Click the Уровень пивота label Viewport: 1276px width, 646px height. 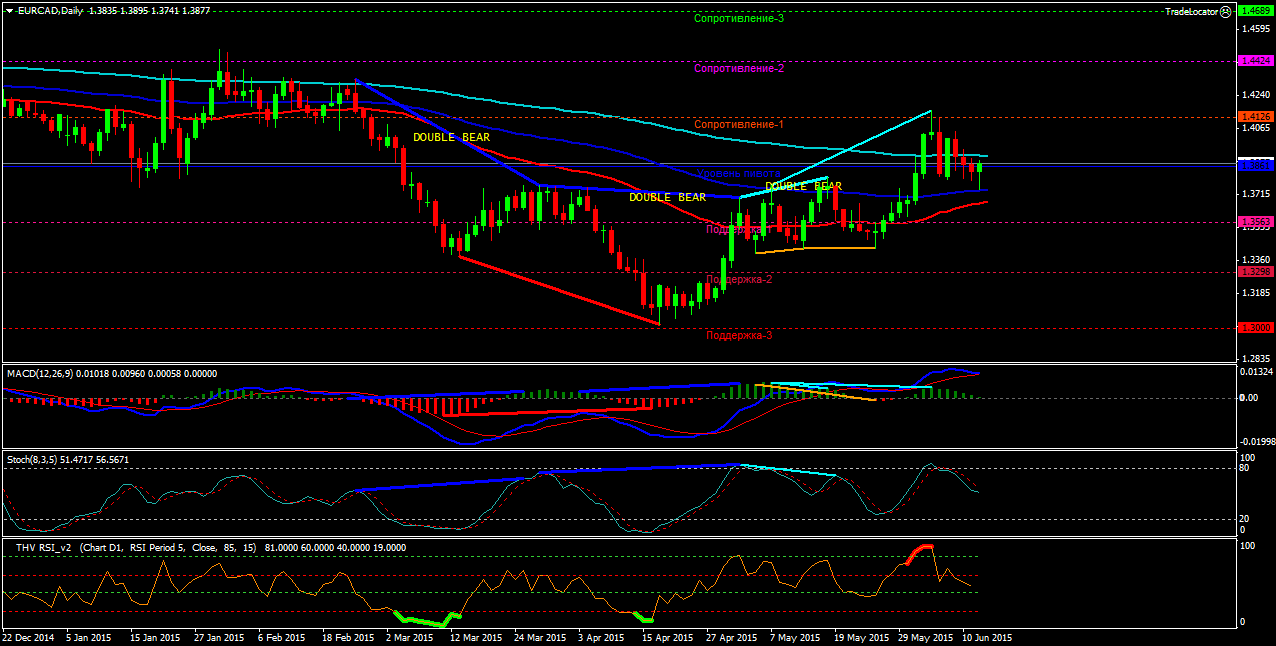point(738,173)
